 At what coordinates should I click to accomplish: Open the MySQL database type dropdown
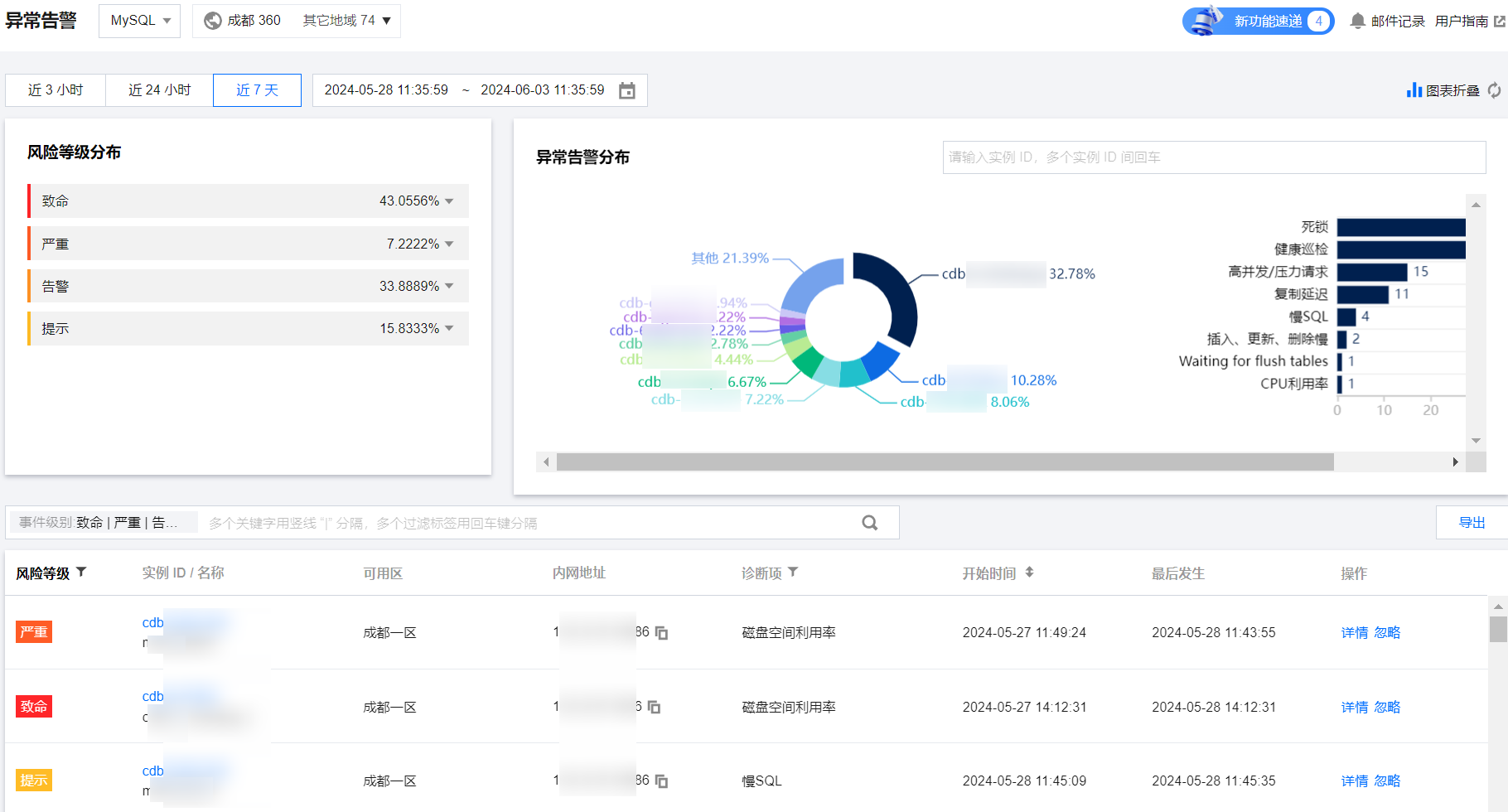[140, 21]
